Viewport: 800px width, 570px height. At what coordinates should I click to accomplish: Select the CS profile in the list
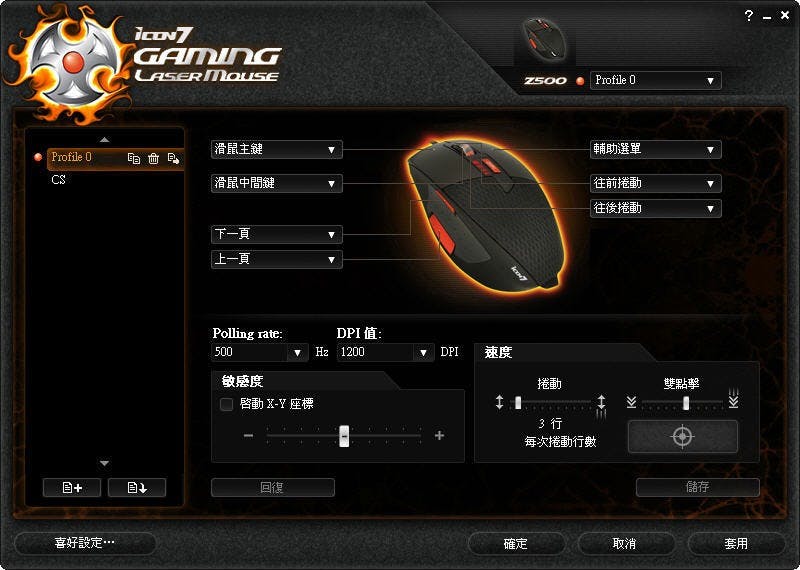[x=58, y=180]
